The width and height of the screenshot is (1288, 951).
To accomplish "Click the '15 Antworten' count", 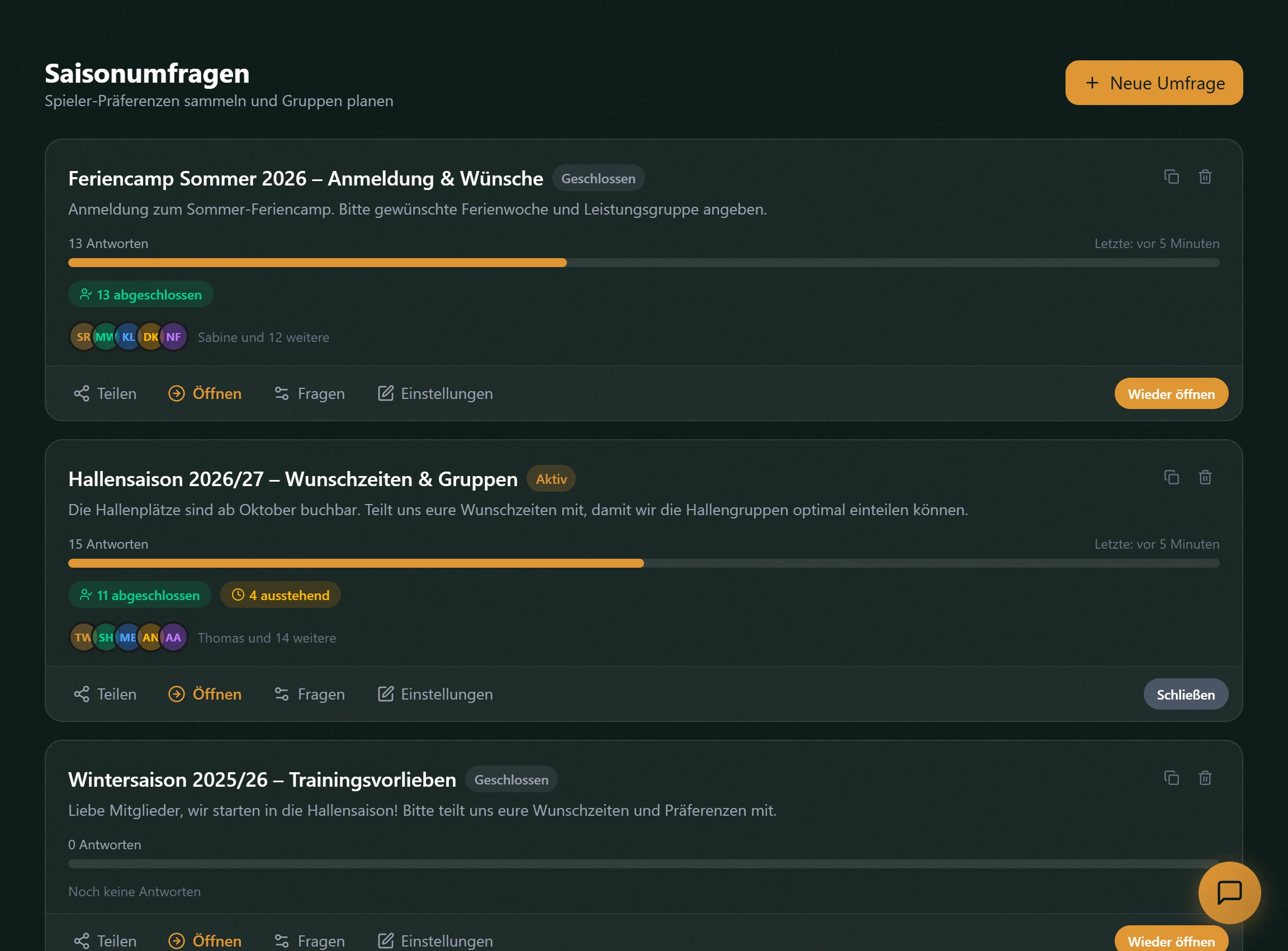I will (108, 544).
